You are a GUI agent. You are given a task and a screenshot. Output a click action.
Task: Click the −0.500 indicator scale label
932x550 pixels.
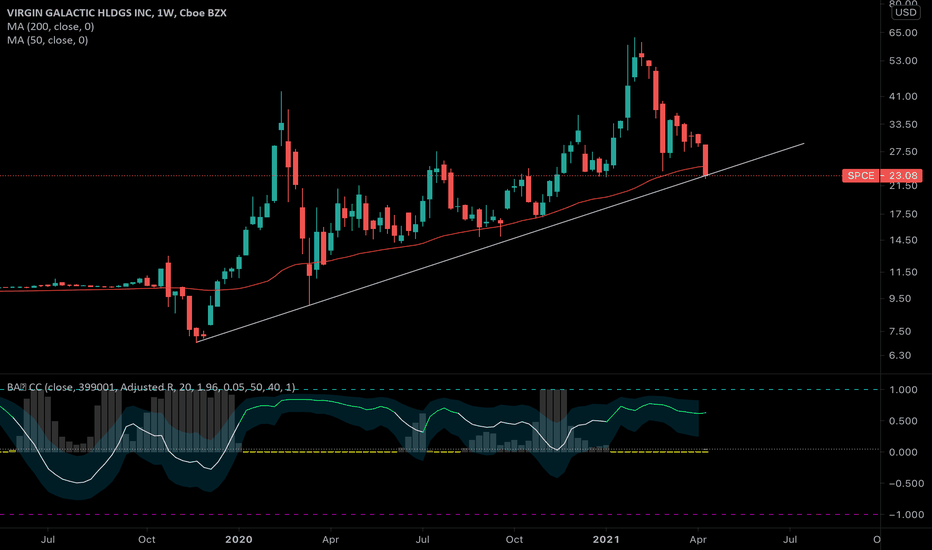906,483
